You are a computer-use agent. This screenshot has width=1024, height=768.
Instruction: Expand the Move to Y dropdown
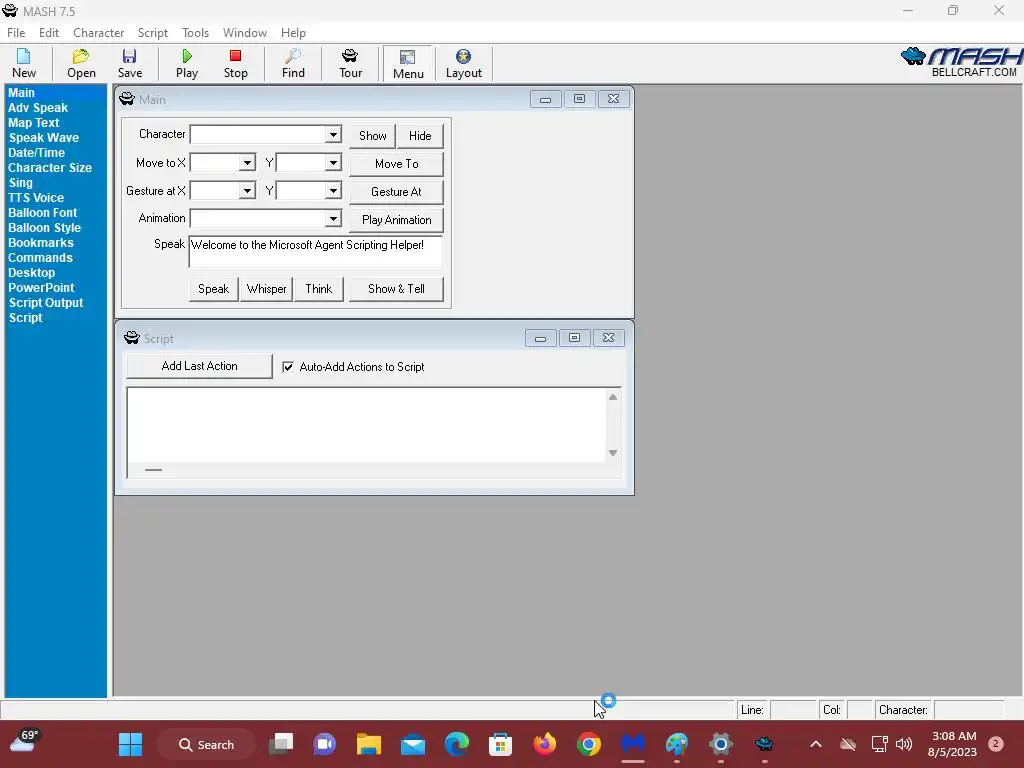coord(333,163)
